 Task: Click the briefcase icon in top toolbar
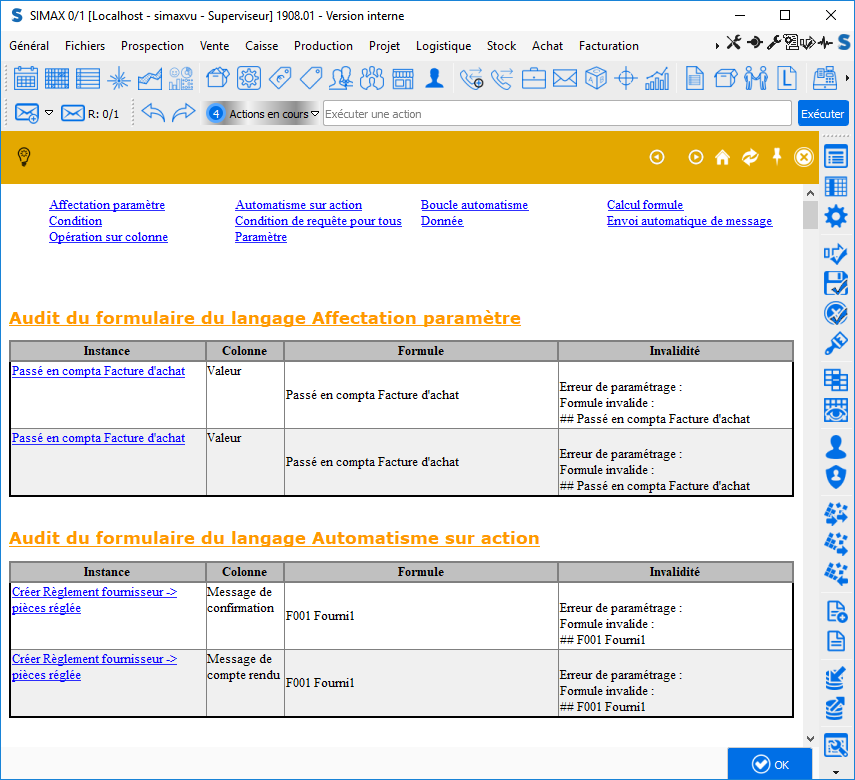(534, 78)
